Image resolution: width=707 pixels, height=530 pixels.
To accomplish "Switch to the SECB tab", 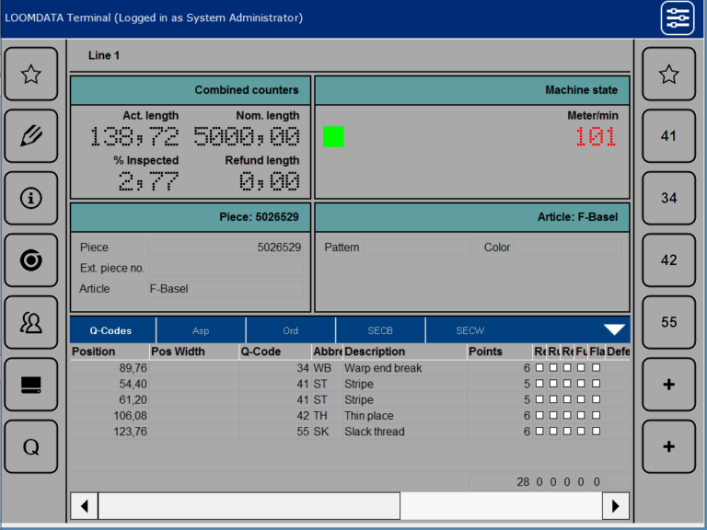I will click(x=380, y=330).
